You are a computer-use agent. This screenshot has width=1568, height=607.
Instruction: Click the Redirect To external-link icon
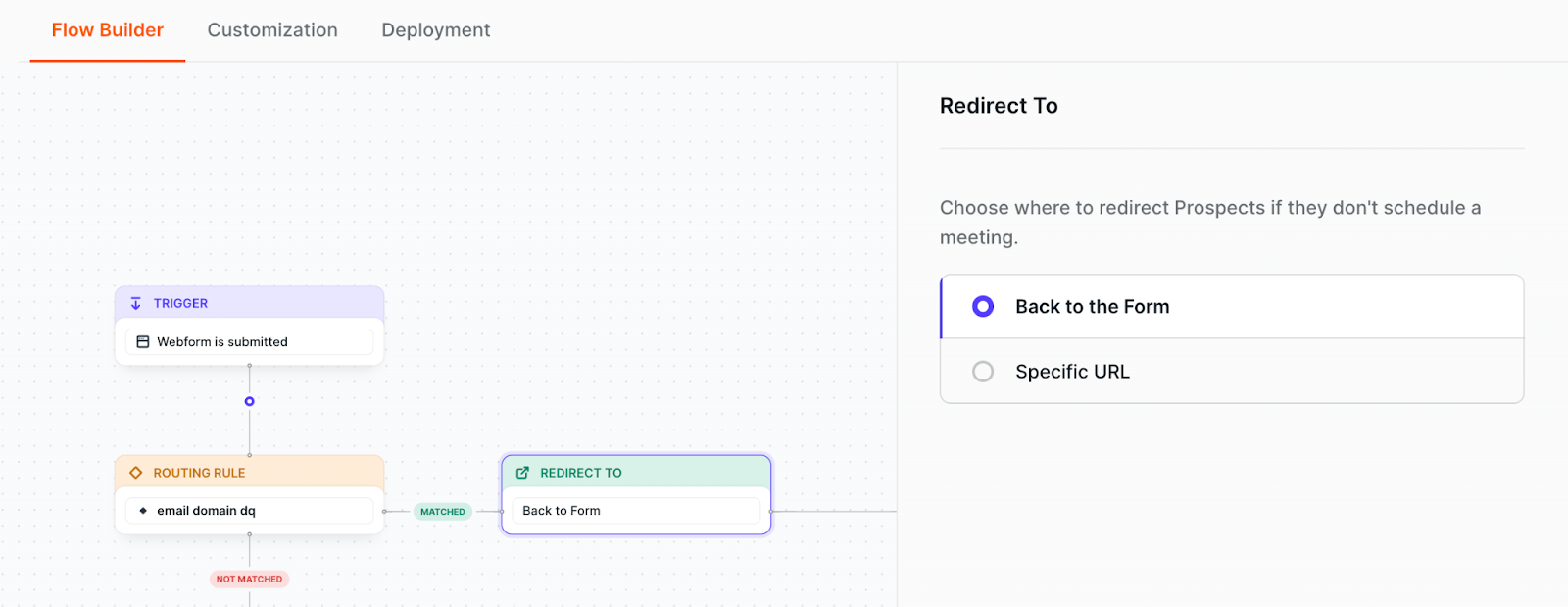[x=522, y=473]
